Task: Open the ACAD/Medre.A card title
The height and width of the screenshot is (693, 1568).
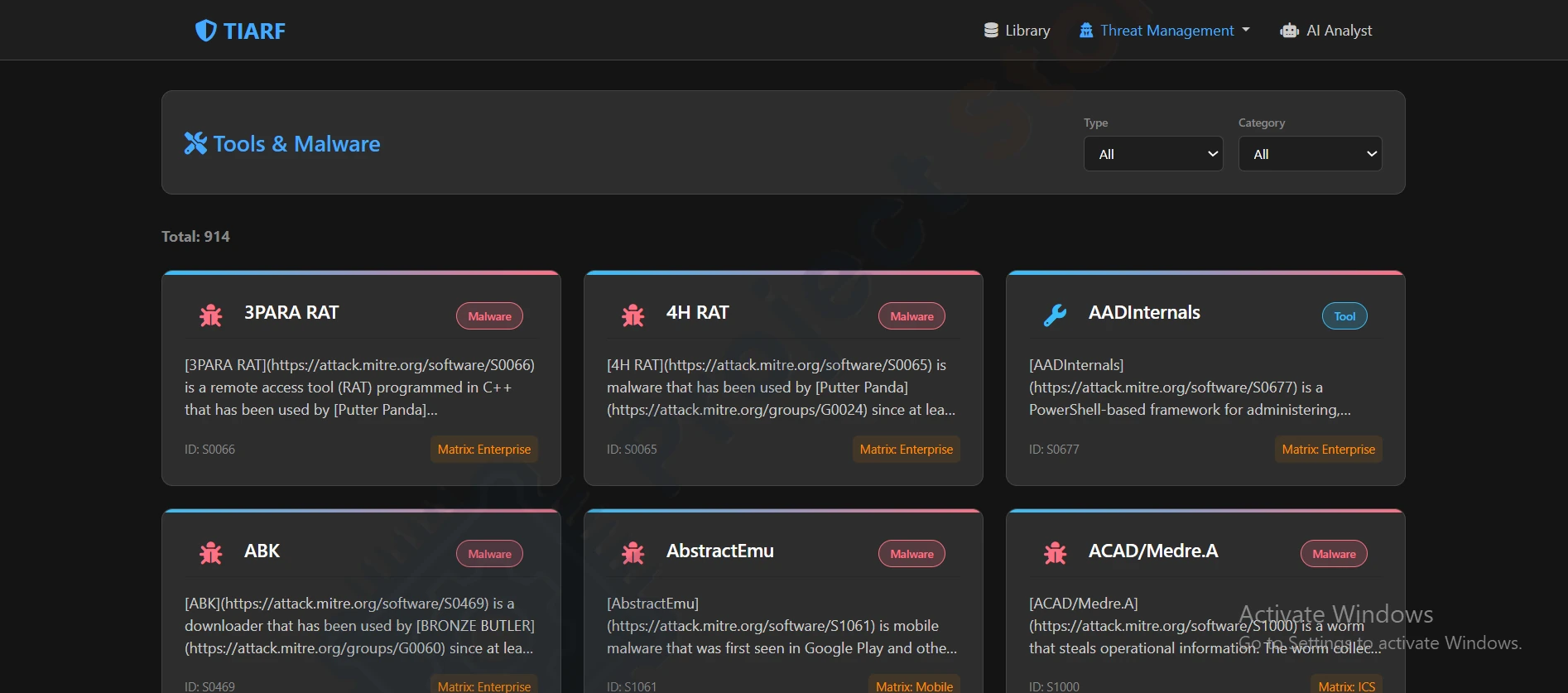Action: (1152, 551)
